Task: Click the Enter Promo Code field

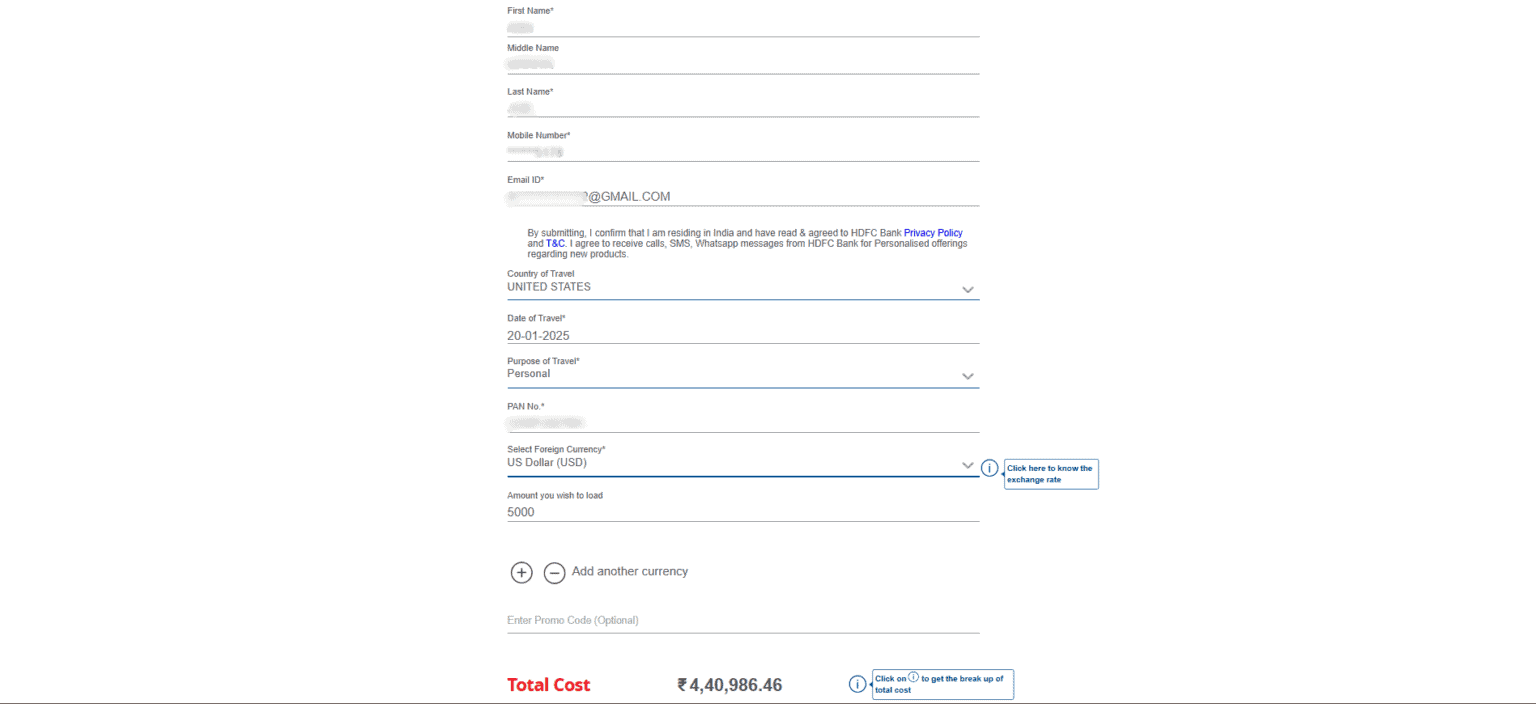Action: click(x=743, y=620)
